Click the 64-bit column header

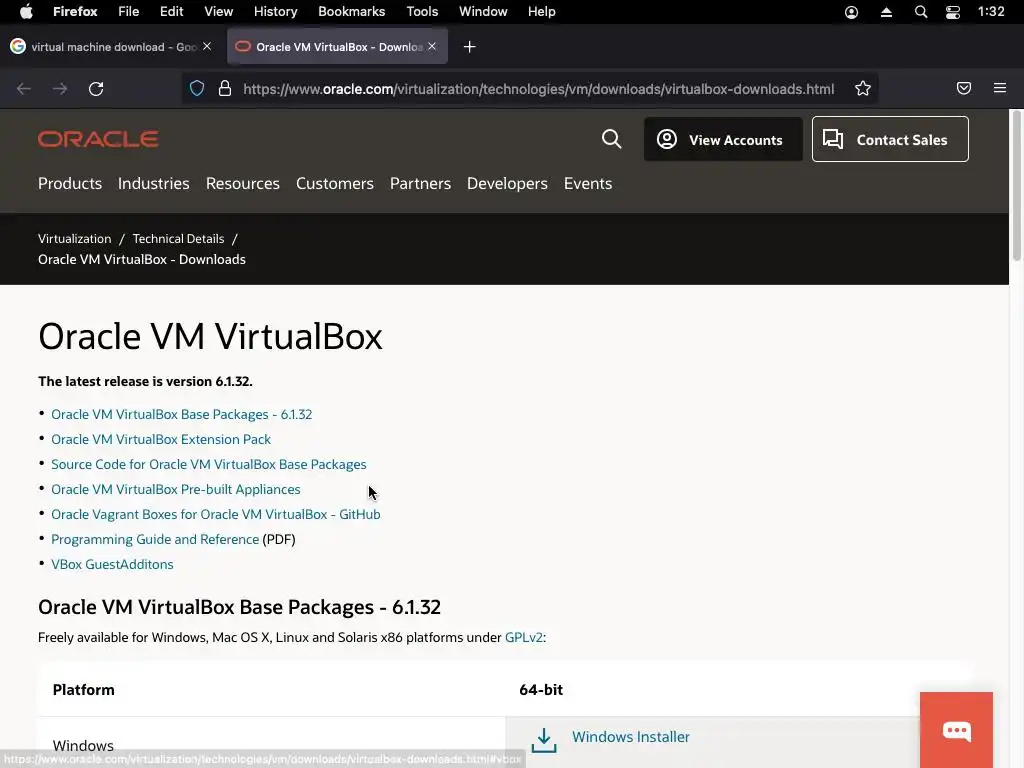(x=541, y=690)
